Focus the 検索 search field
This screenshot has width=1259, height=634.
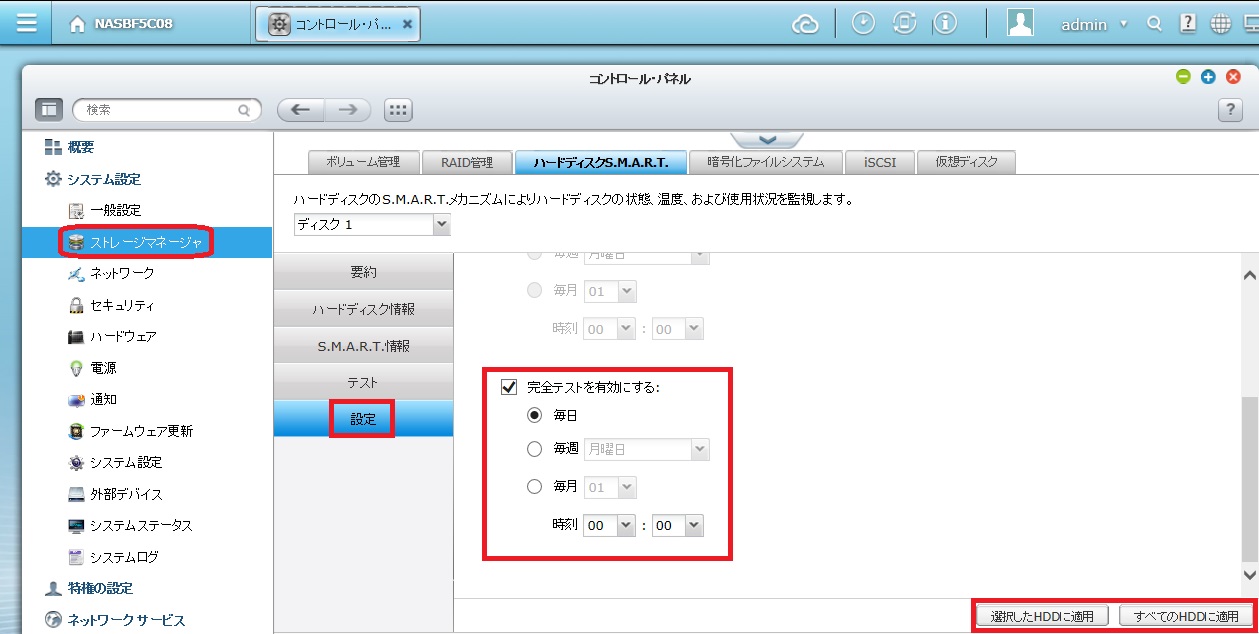tap(166, 110)
